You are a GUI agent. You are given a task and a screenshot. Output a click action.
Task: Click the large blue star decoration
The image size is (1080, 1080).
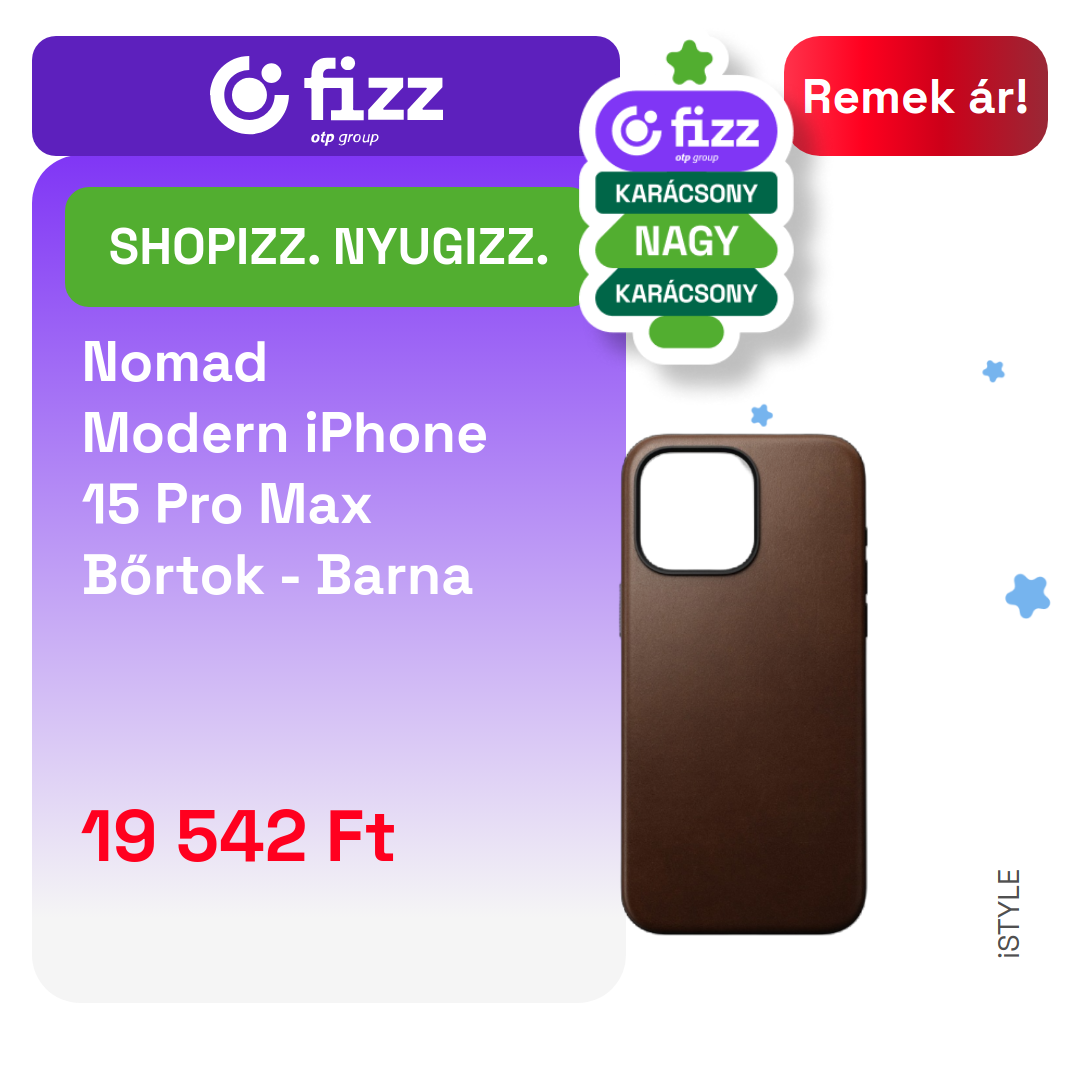click(x=1028, y=596)
